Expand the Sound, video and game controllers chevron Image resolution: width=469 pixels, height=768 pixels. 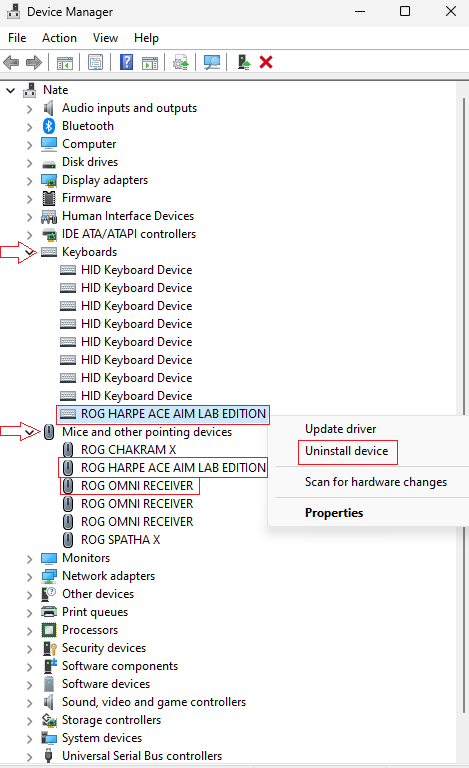pos(29,703)
